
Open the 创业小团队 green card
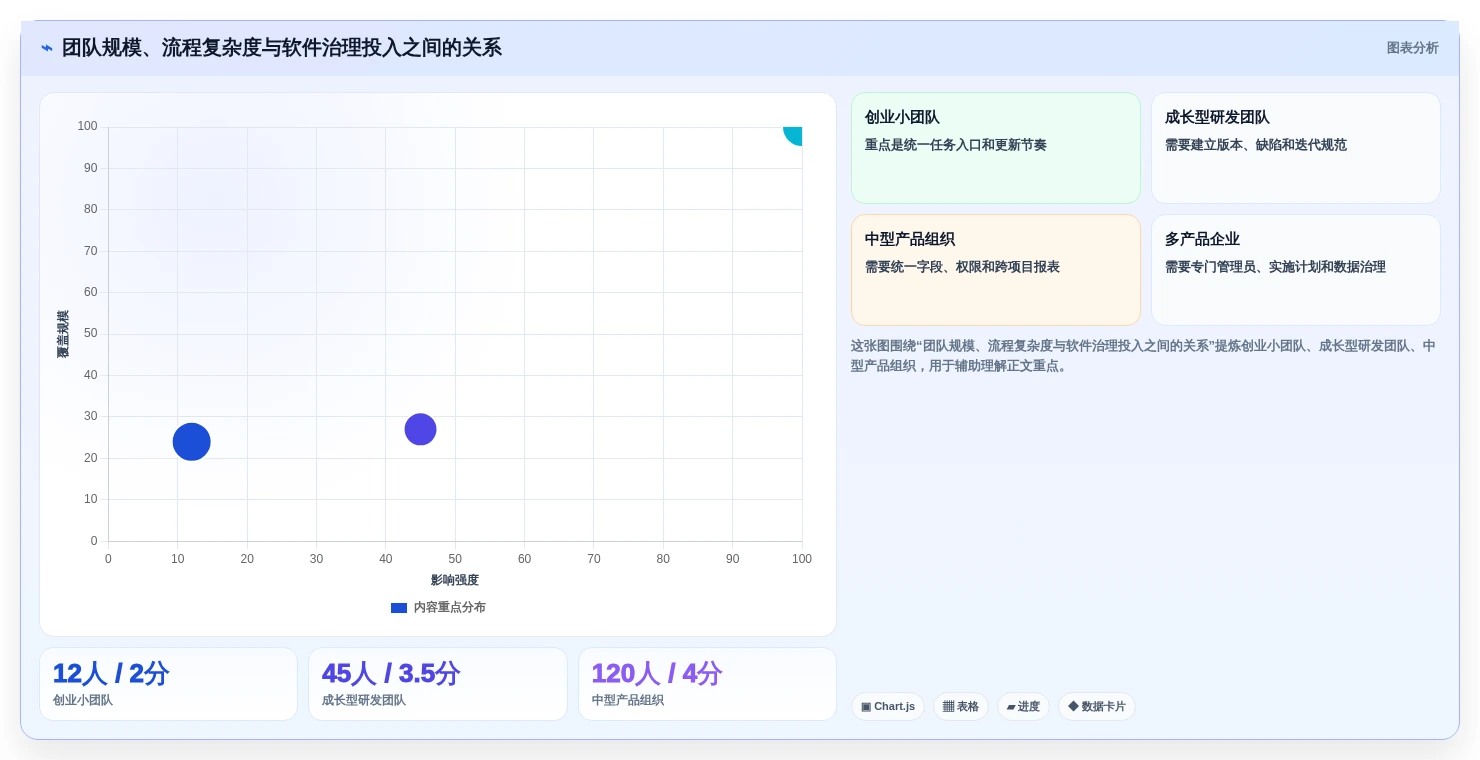click(x=996, y=148)
